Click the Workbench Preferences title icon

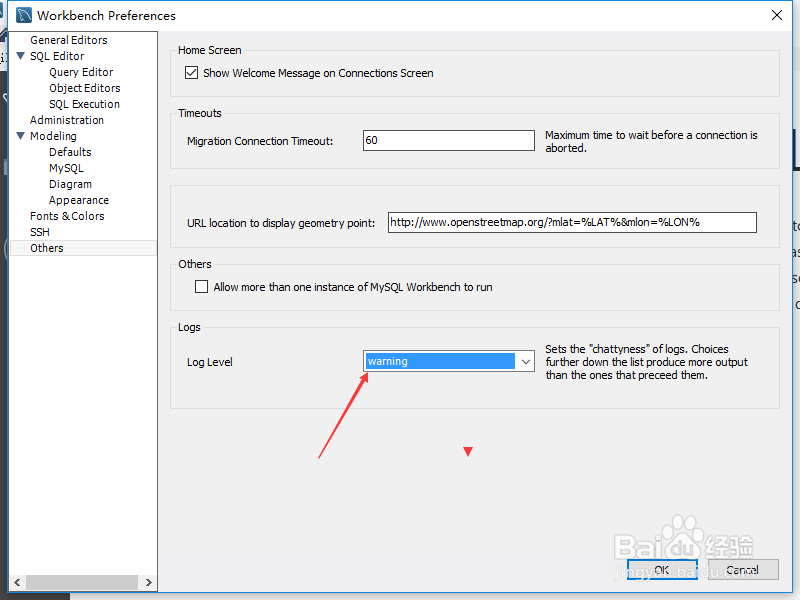pos(23,15)
